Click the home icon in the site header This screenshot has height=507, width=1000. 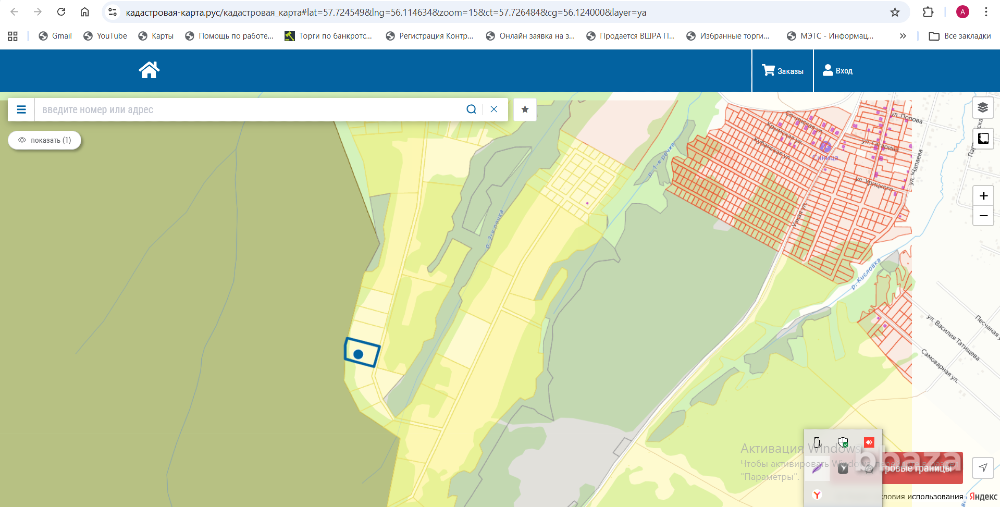tap(149, 70)
